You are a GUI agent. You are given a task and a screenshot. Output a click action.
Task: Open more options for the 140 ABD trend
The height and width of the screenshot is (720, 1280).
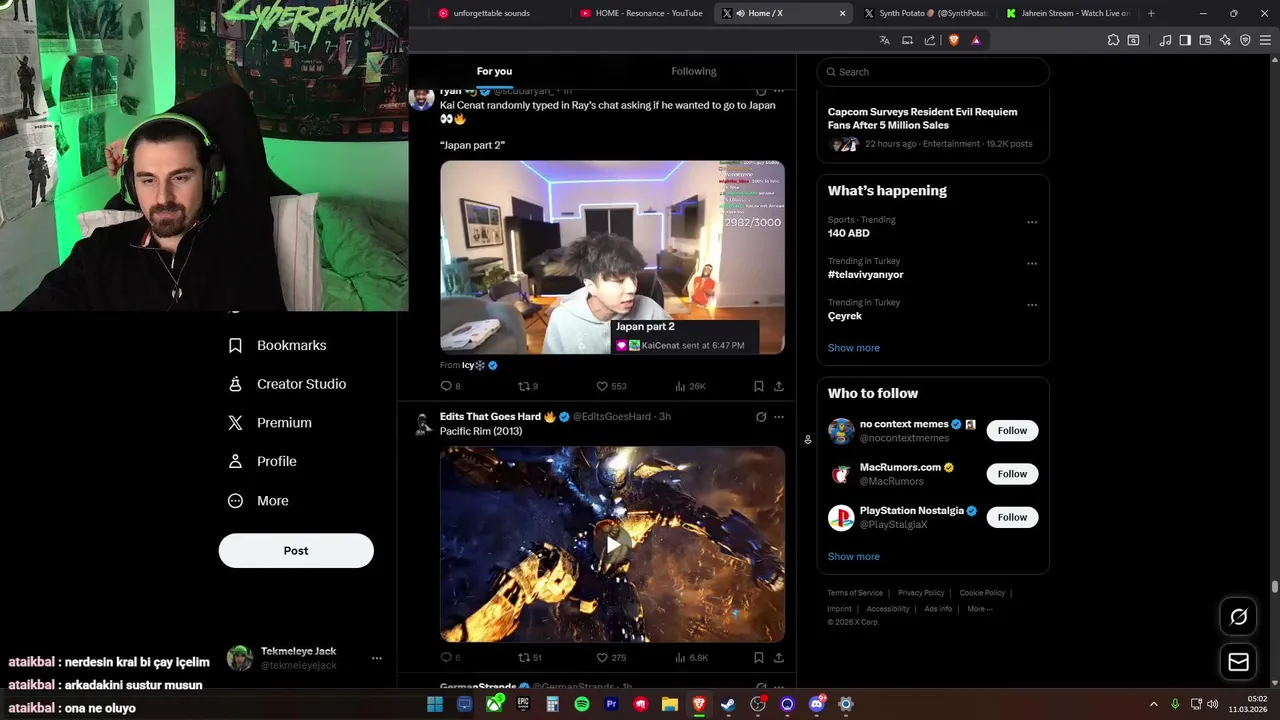click(x=1032, y=223)
